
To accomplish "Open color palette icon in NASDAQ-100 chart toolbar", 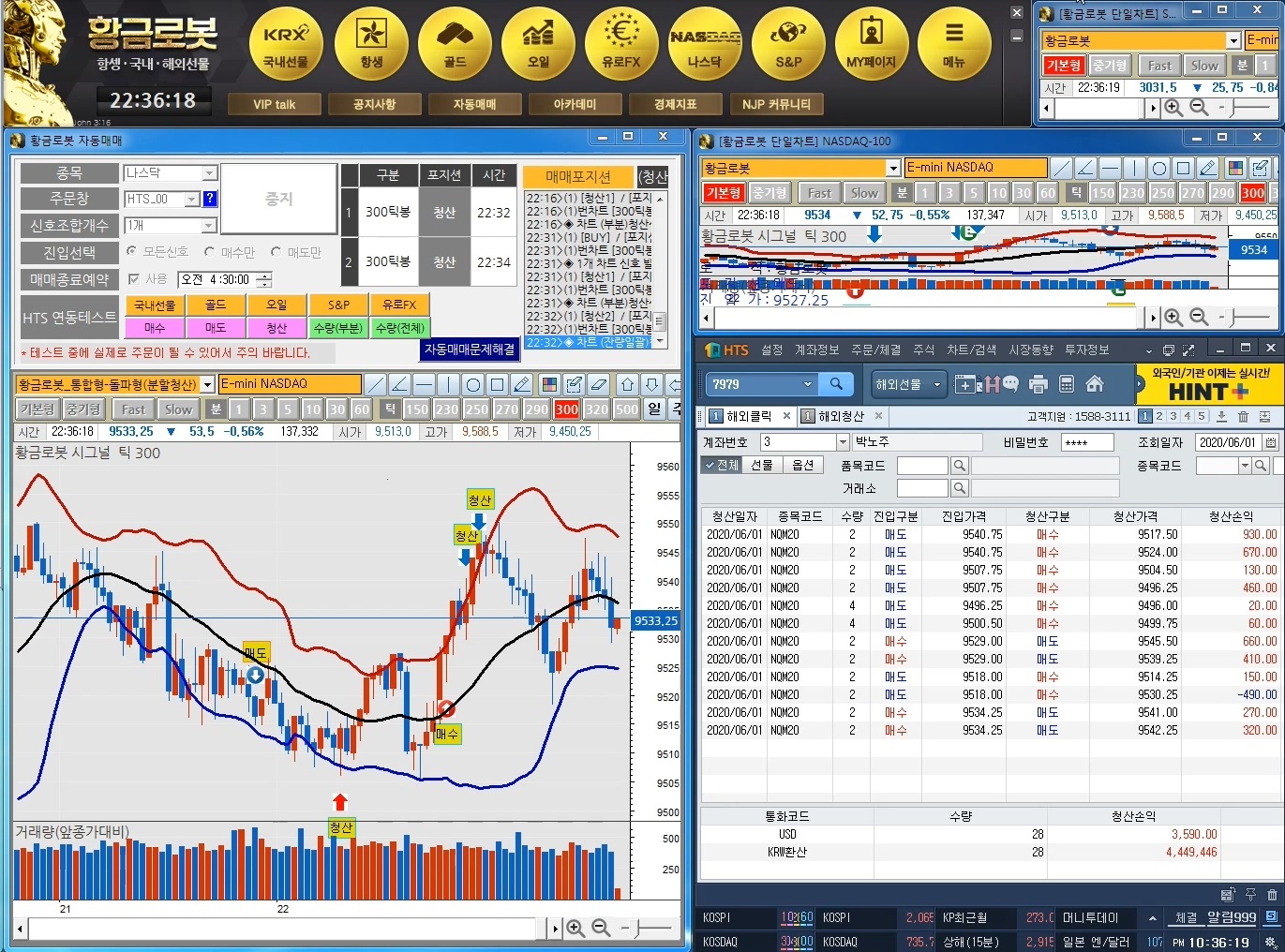I will tap(1235, 169).
